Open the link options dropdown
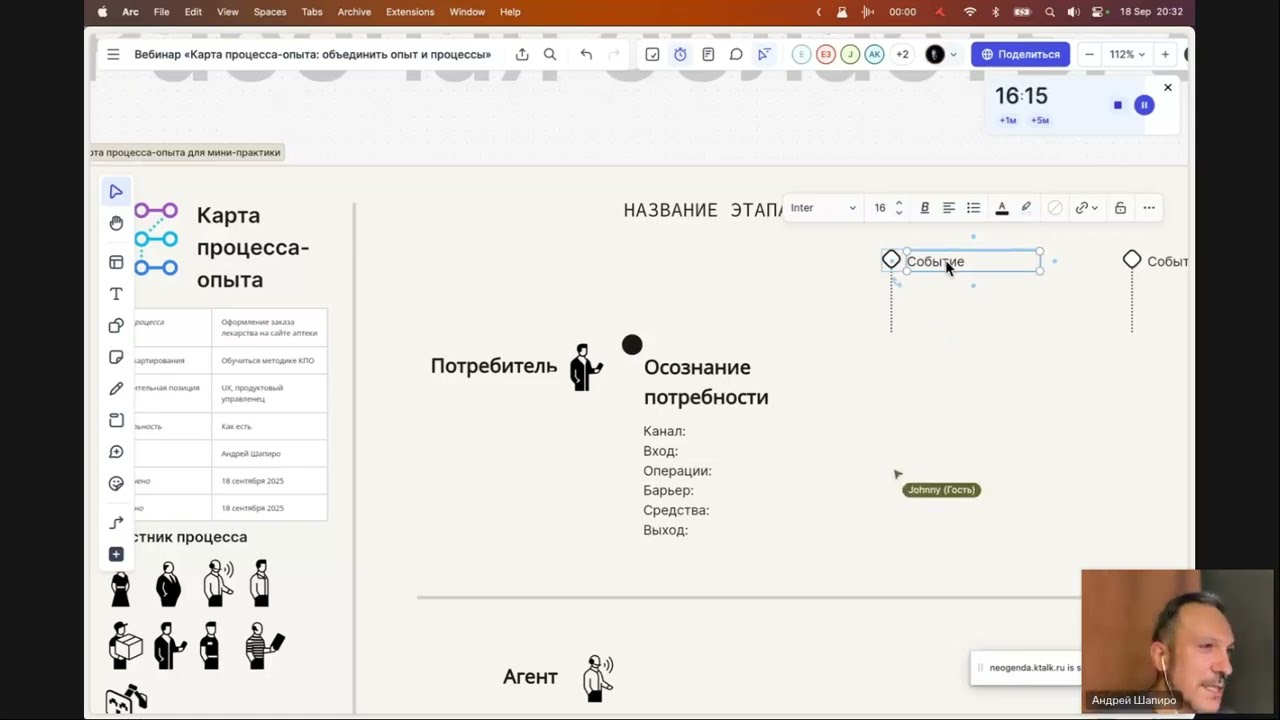 [x=1086, y=208]
